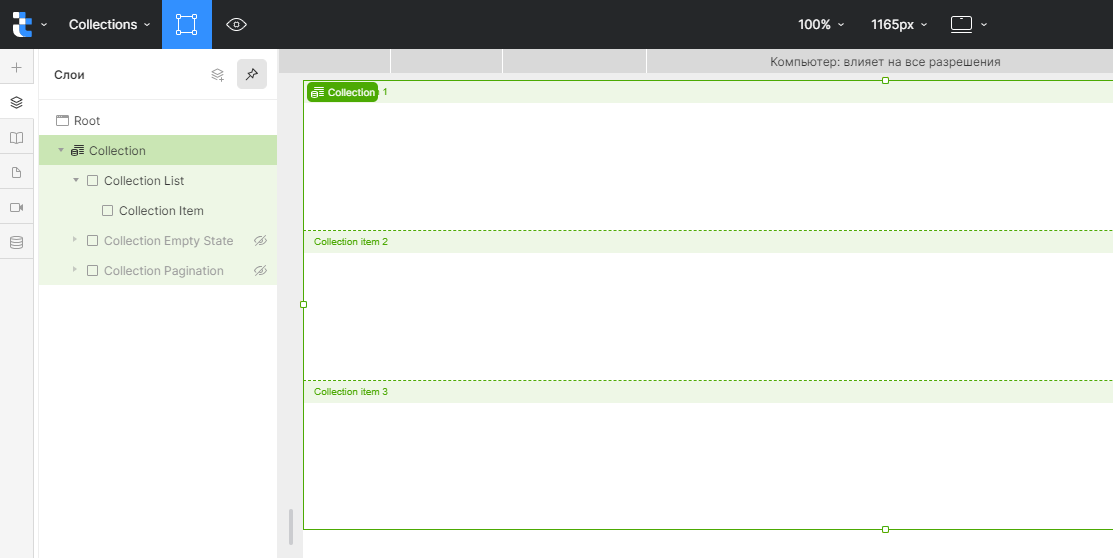Click the Root window icon

point(62,121)
